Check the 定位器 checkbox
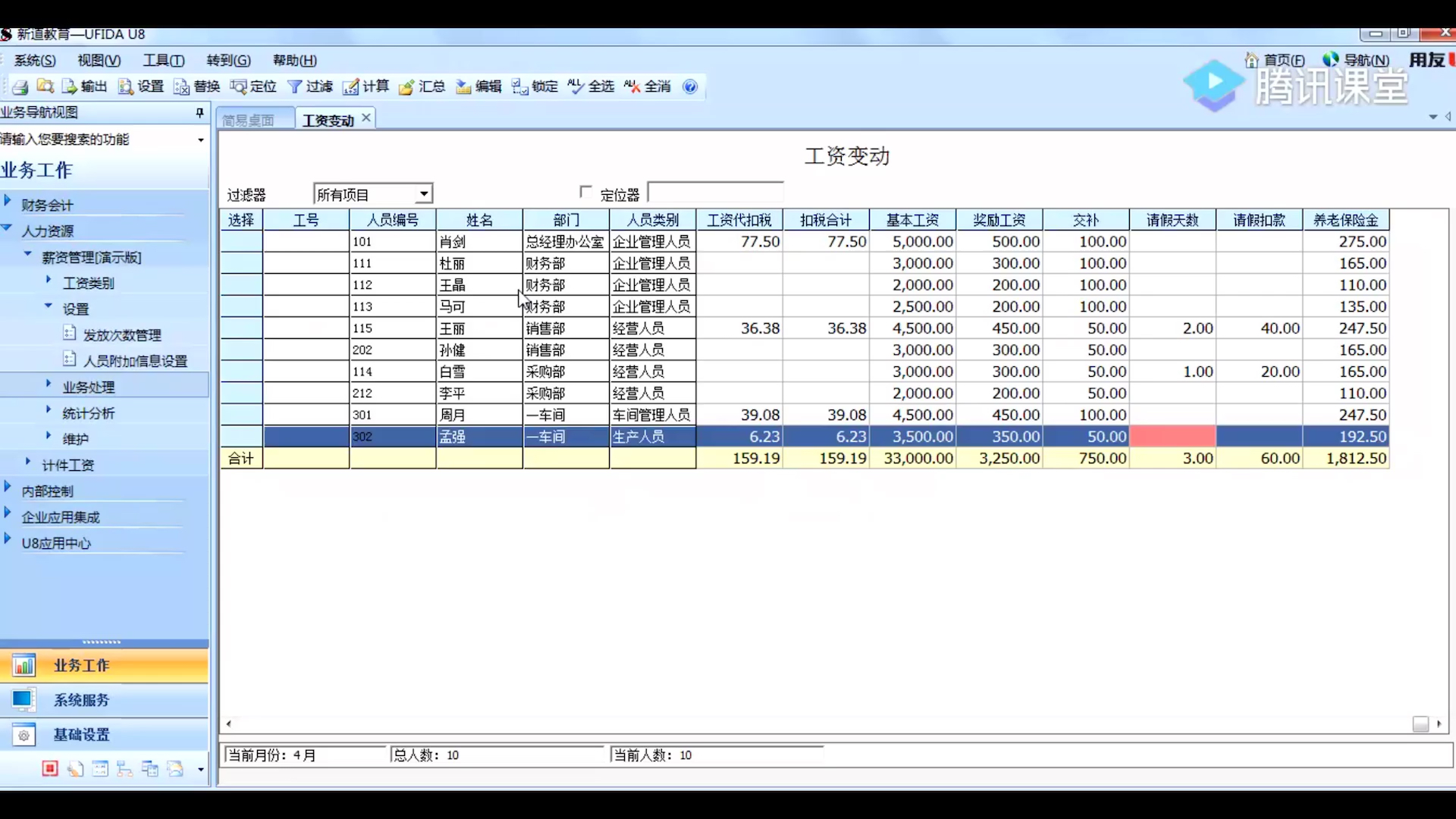Screen dimensions: 1456x819 point(585,192)
